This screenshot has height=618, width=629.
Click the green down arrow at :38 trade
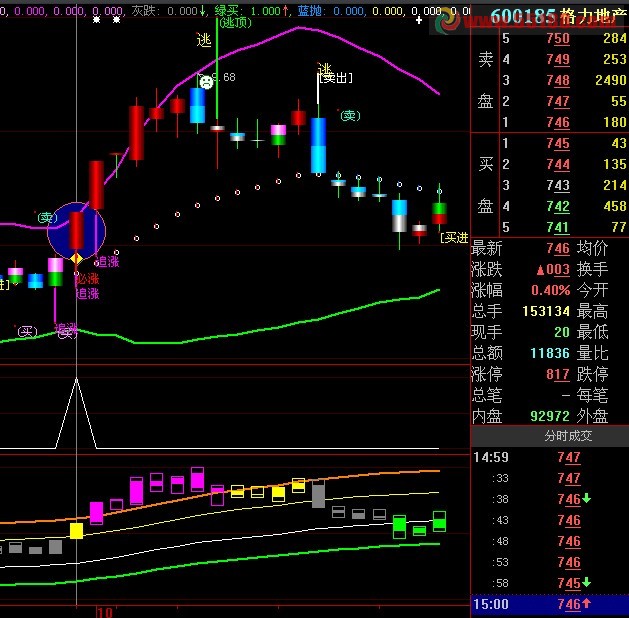point(586,499)
